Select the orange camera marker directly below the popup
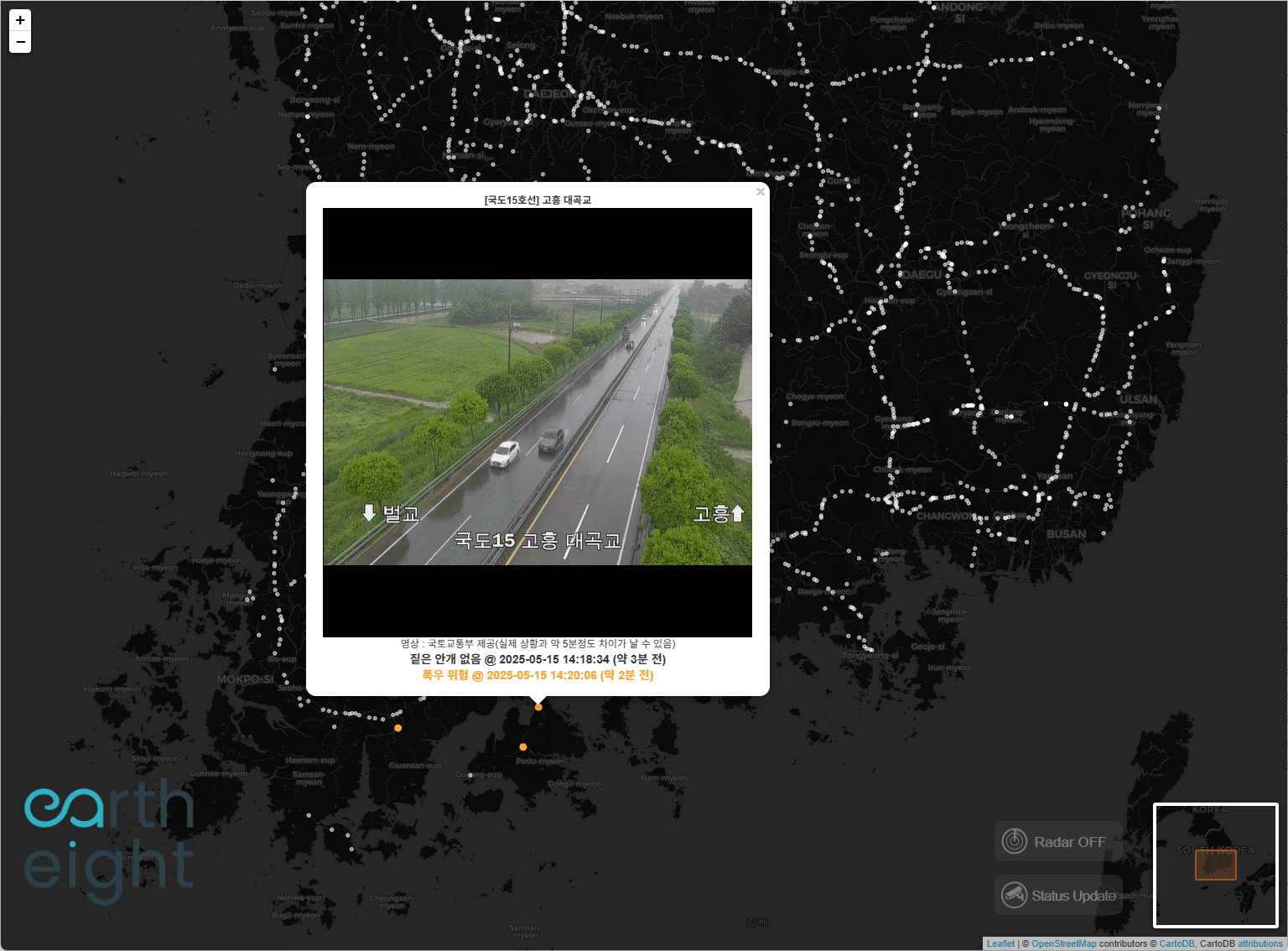The height and width of the screenshot is (951, 1288). pyautogui.click(x=538, y=706)
